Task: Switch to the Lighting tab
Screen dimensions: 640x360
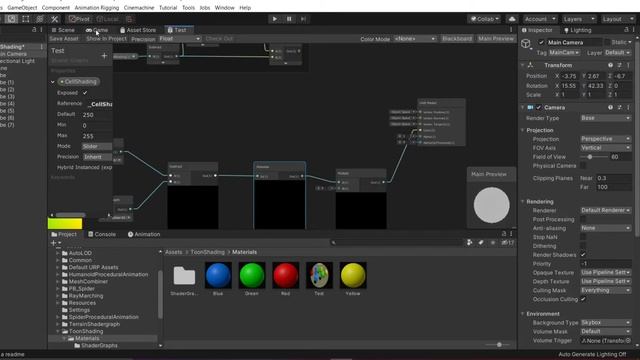Action: (x=578, y=30)
